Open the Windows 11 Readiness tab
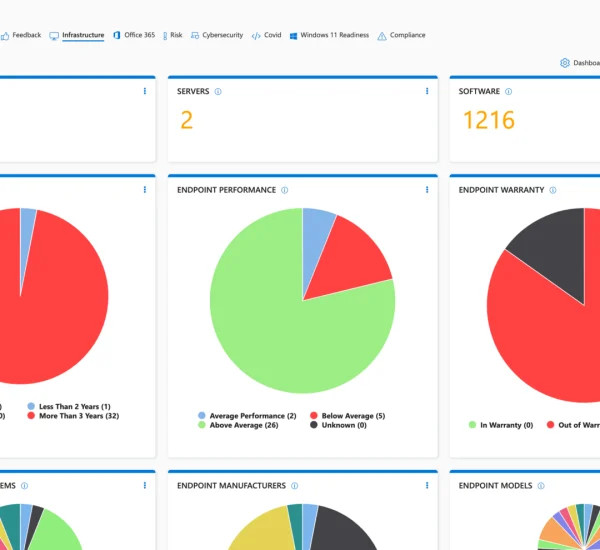Viewport: 600px width, 550px height. click(329, 35)
